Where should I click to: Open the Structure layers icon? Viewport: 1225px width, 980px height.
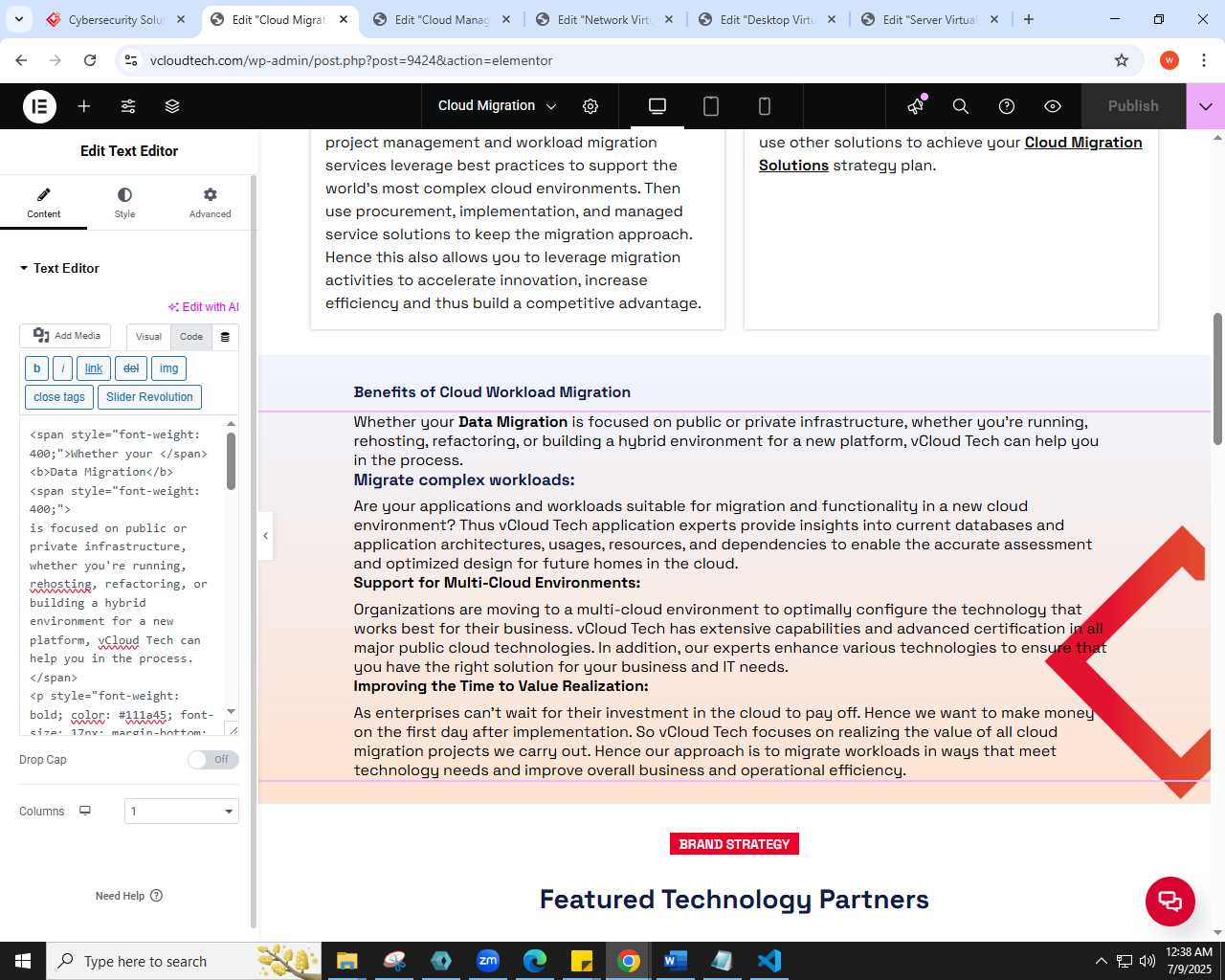(172, 106)
